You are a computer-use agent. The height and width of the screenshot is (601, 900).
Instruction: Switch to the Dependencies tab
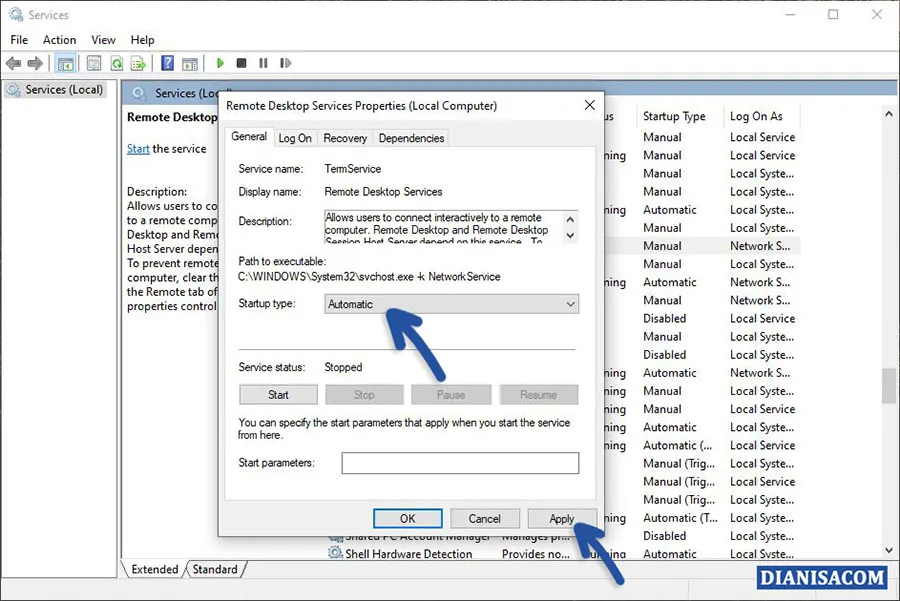[411, 138]
